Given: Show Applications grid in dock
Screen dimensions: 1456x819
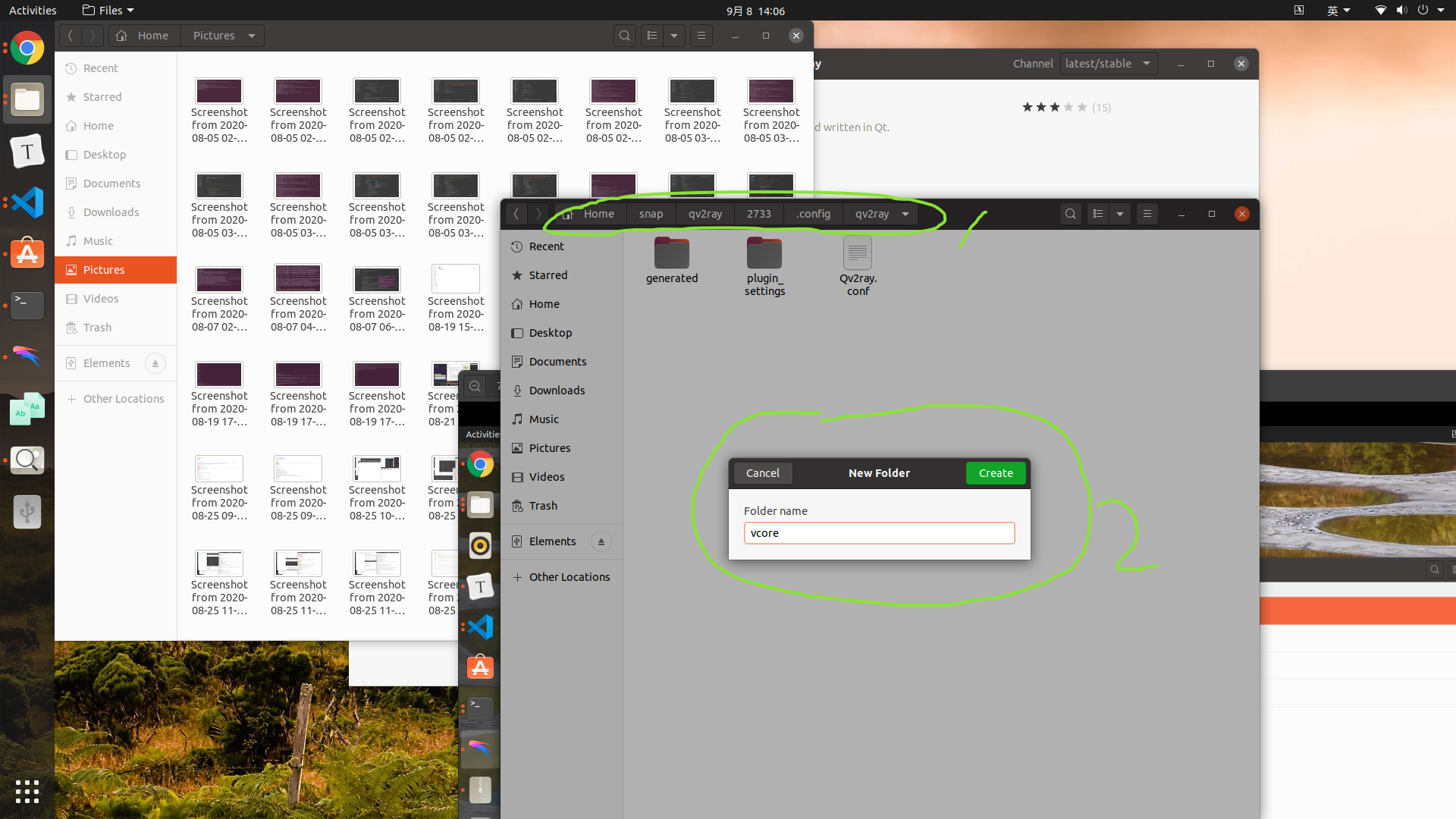Looking at the screenshot, I should 27,791.
